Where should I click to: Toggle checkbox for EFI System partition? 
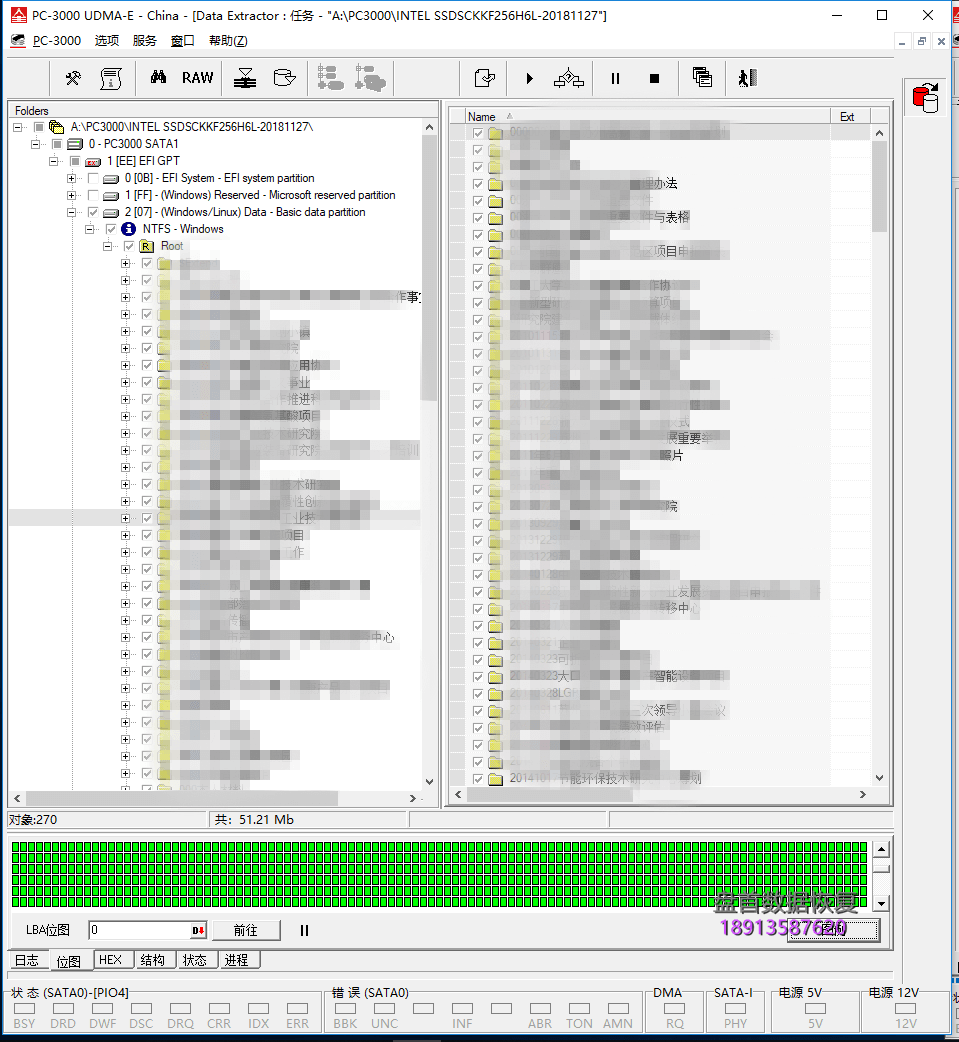[x=94, y=178]
